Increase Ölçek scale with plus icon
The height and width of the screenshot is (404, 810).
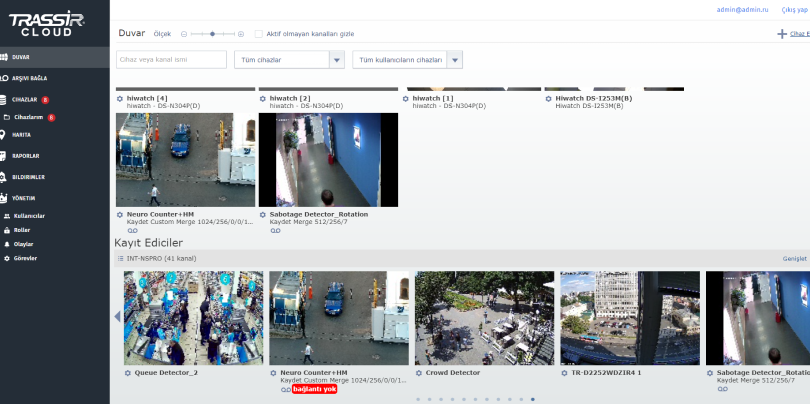(241, 34)
